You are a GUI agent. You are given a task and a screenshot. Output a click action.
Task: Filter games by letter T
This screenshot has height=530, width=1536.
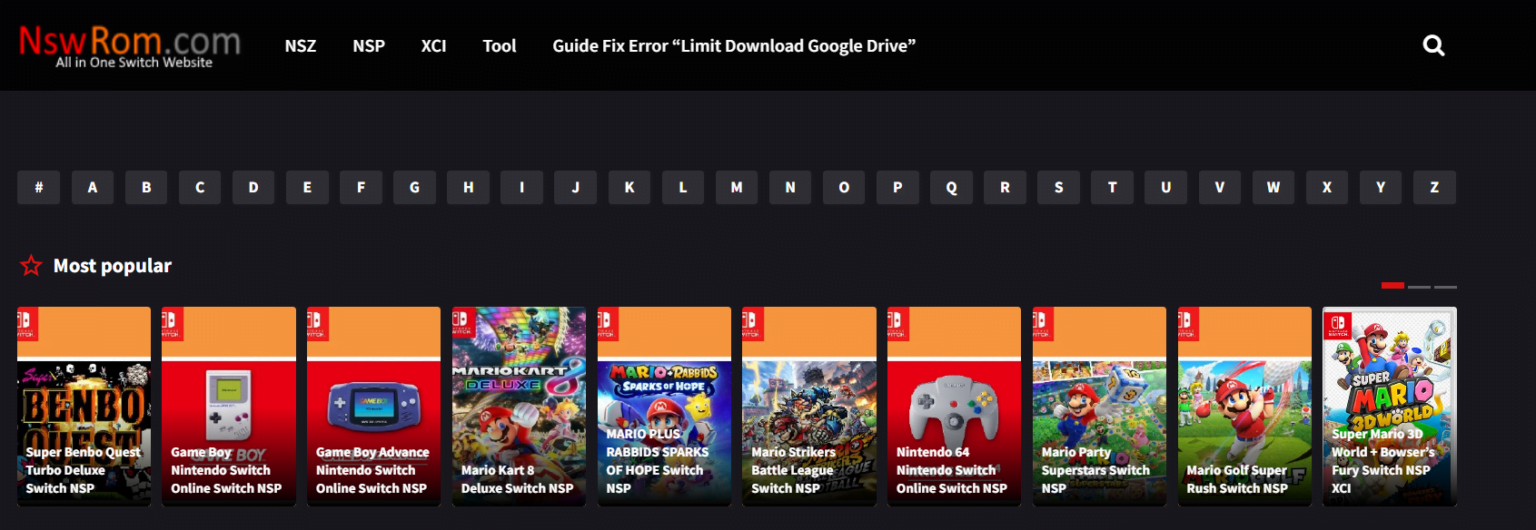point(1112,187)
